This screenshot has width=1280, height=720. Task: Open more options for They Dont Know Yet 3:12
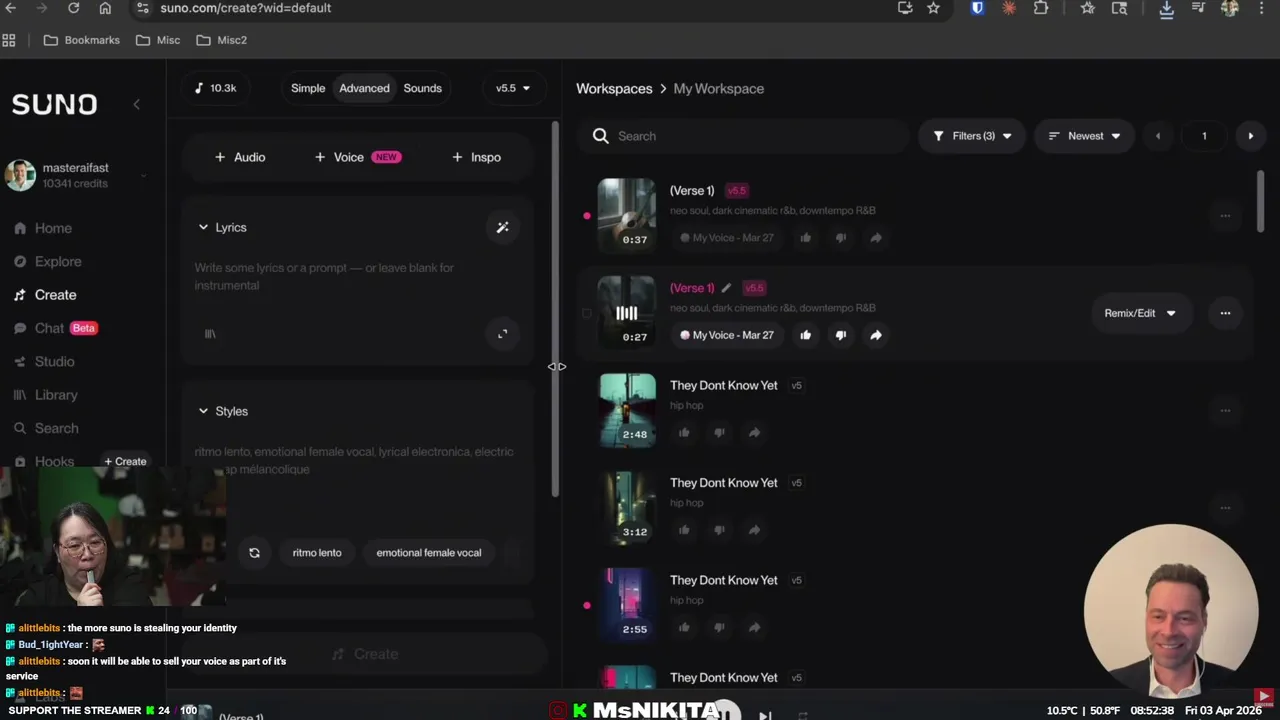[x=1225, y=508]
